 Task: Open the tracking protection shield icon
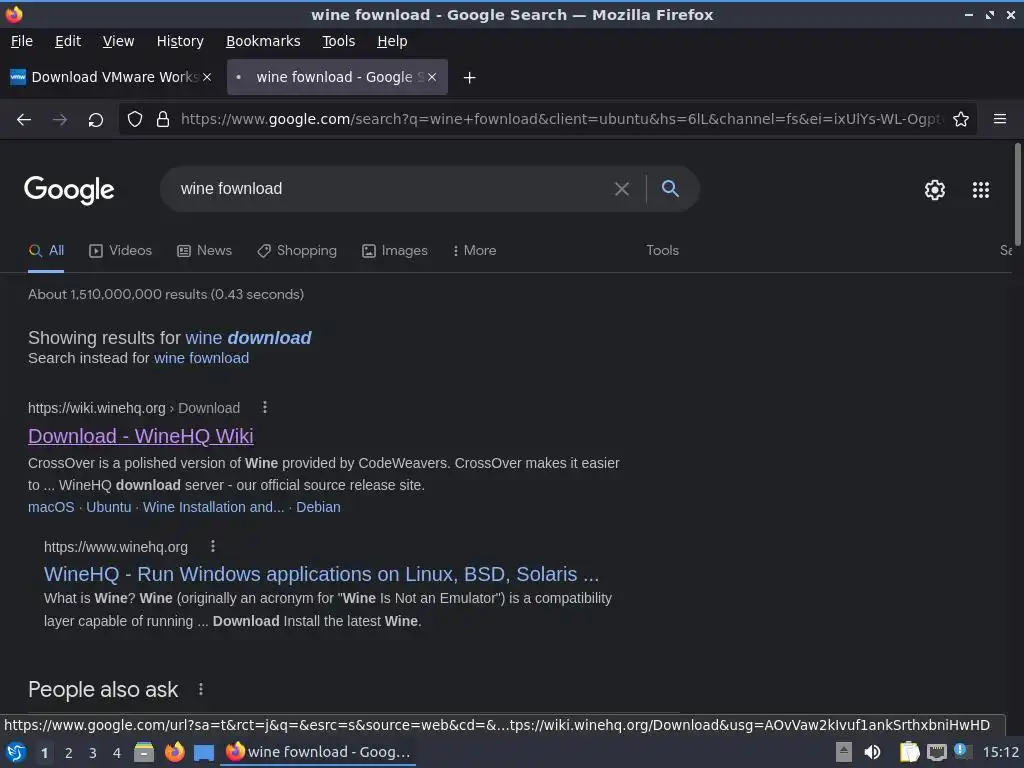135,120
